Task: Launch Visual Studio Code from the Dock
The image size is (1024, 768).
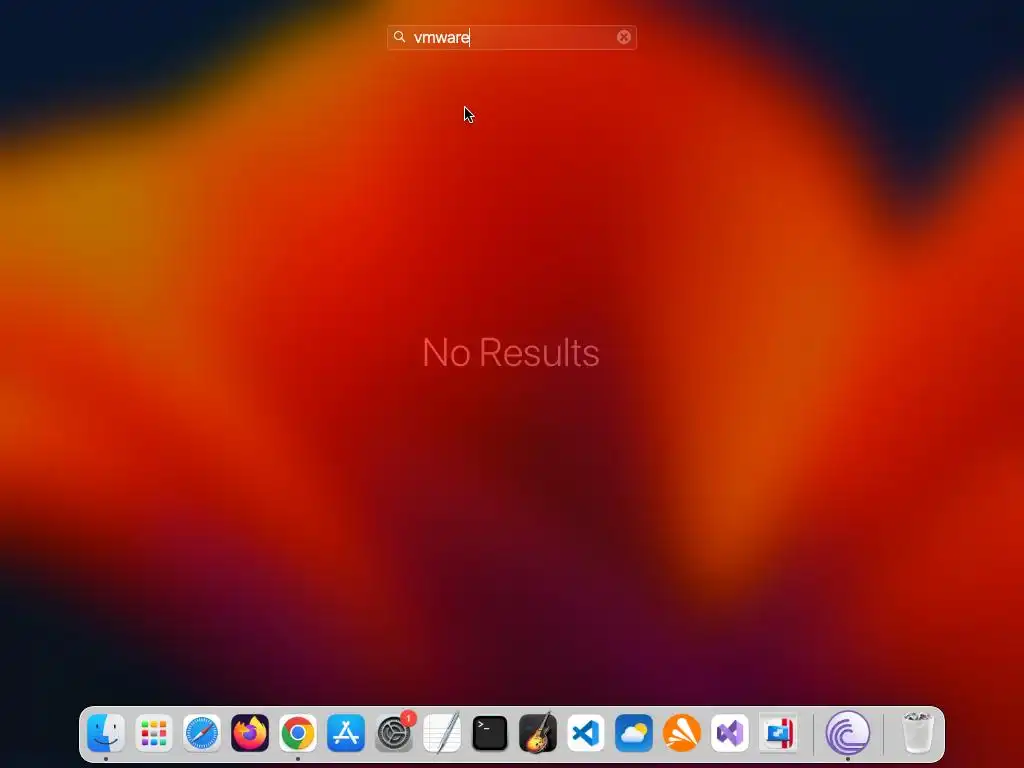Action: 586,733
